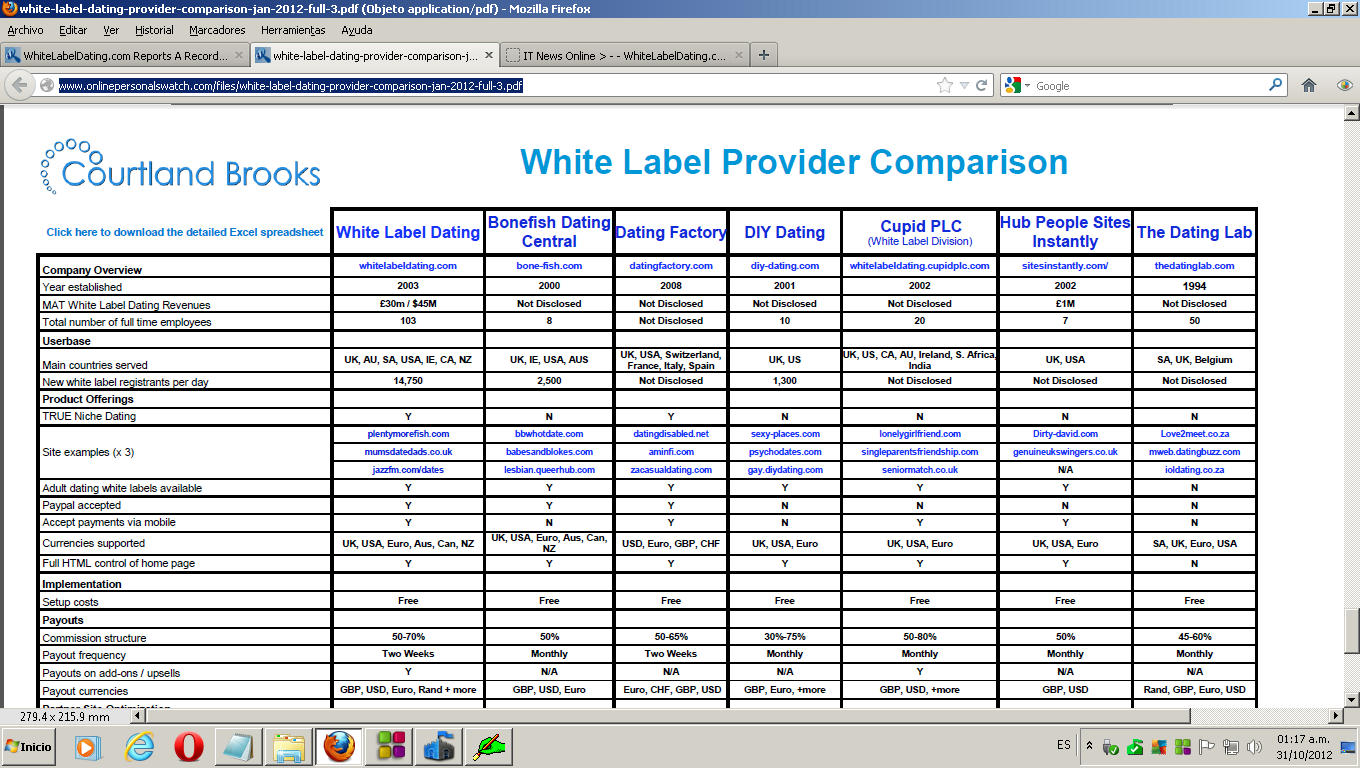This screenshot has height=768, width=1360.
Task: Open the bone-fish.com link
Action: 549,266
